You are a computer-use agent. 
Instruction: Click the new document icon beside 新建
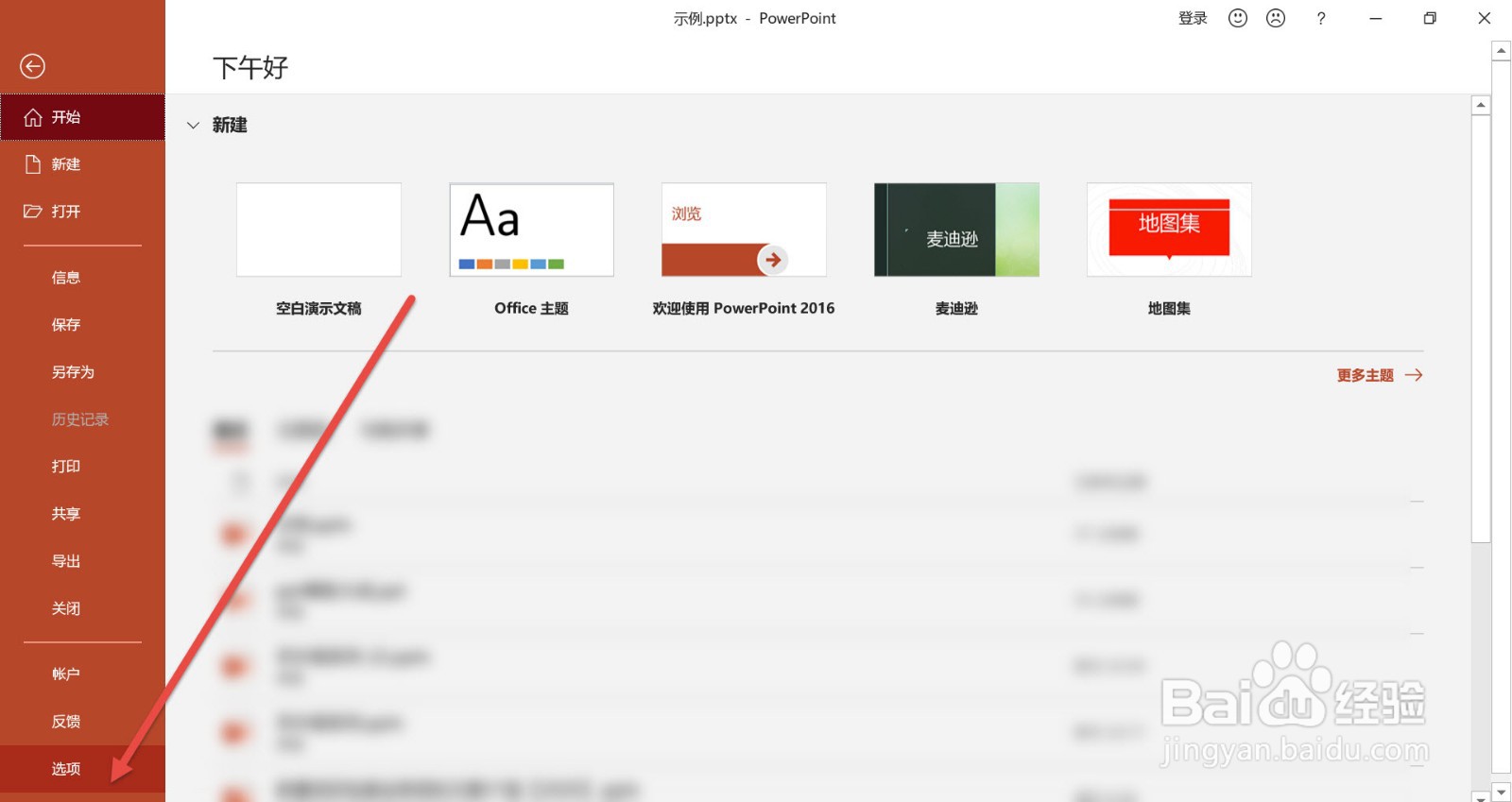coord(33,164)
